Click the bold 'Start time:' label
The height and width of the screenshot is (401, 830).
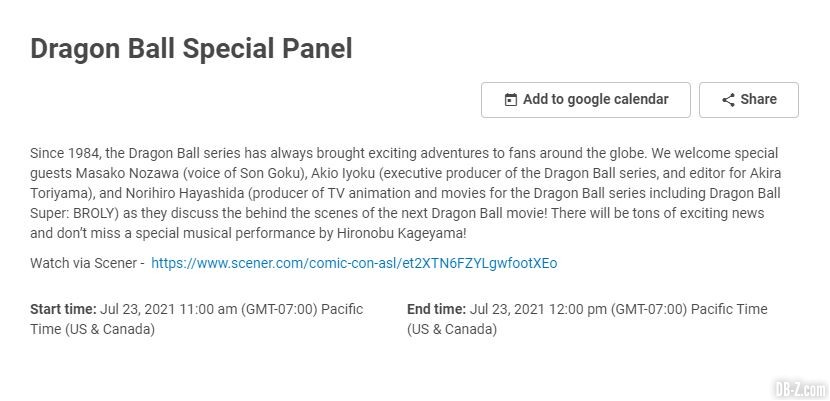coord(64,309)
